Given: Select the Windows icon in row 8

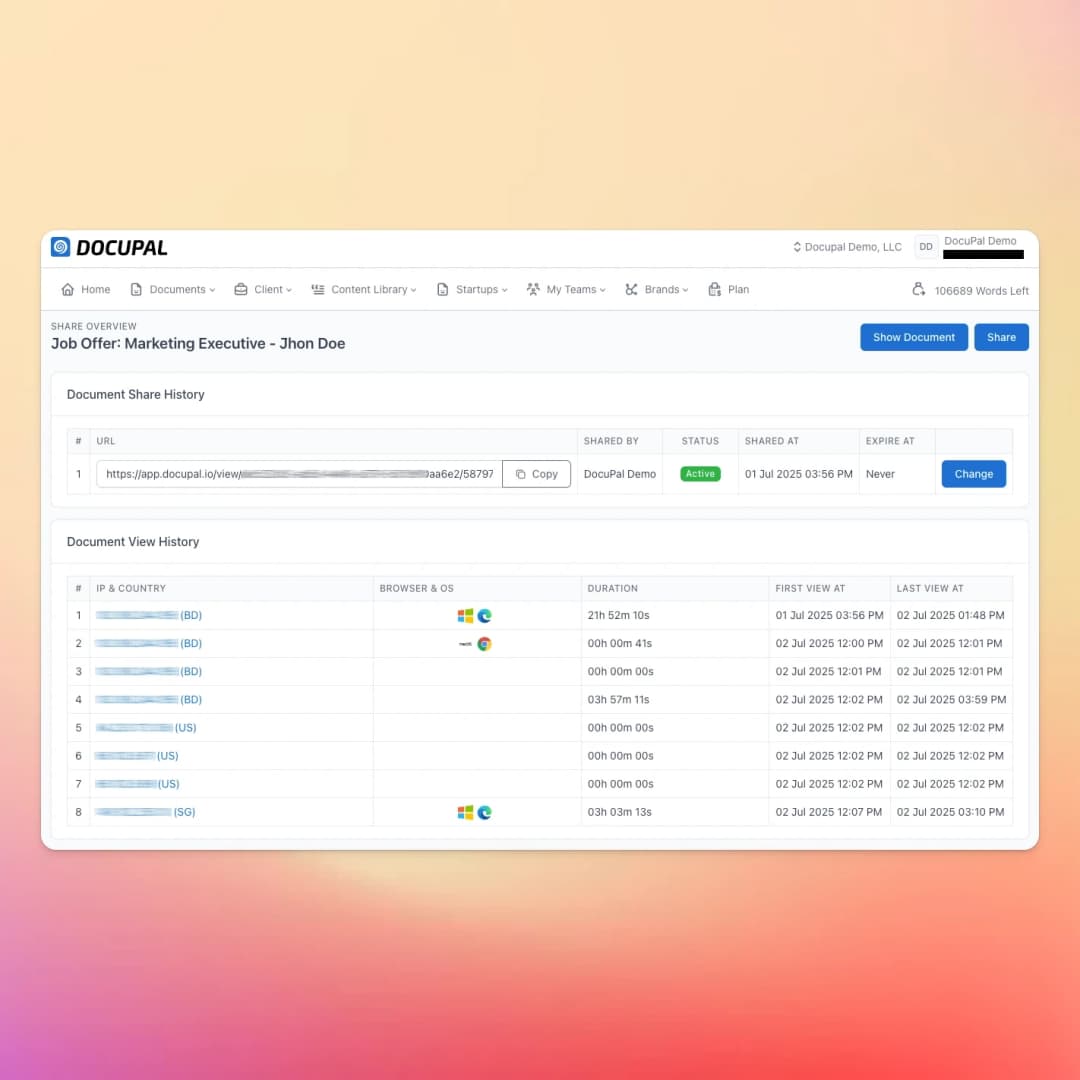Looking at the screenshot, I should tap(464, 812).
